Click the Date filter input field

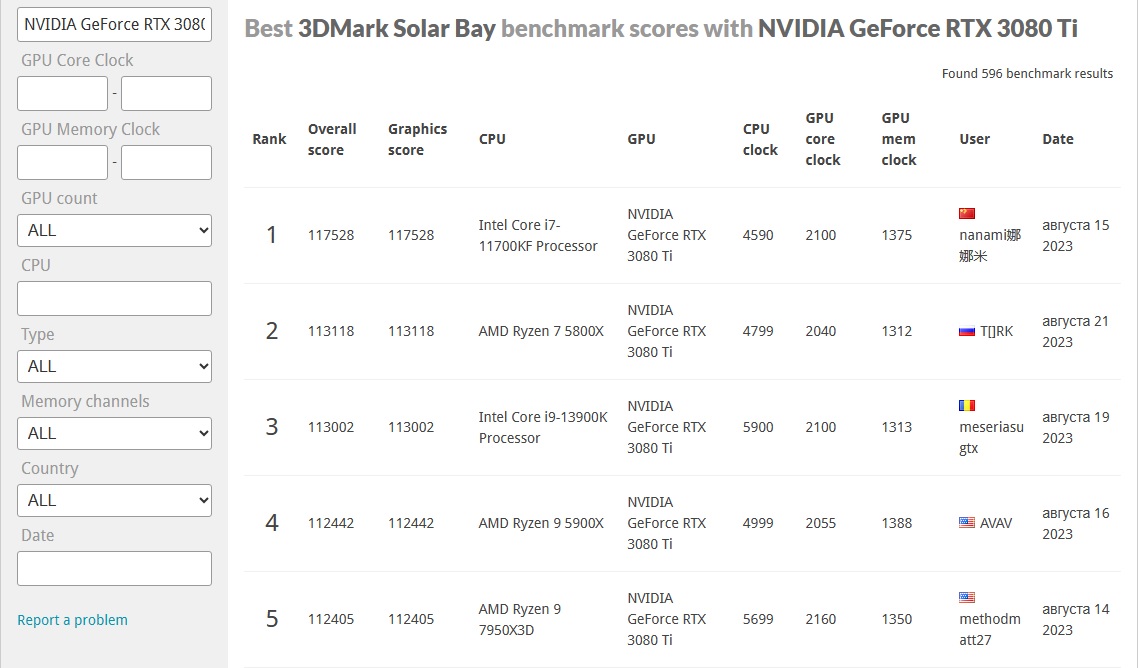[x=115, y=569]
